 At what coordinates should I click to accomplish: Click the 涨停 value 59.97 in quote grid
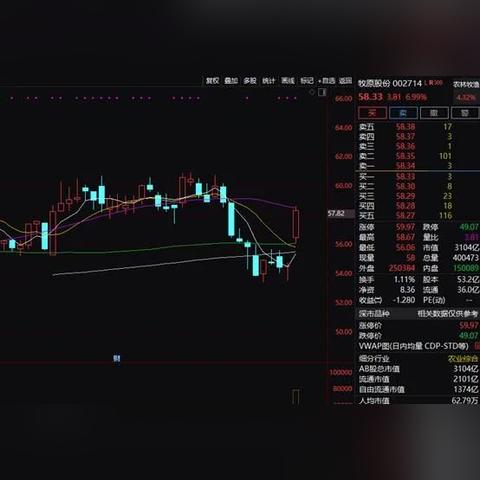click(405, 227)
